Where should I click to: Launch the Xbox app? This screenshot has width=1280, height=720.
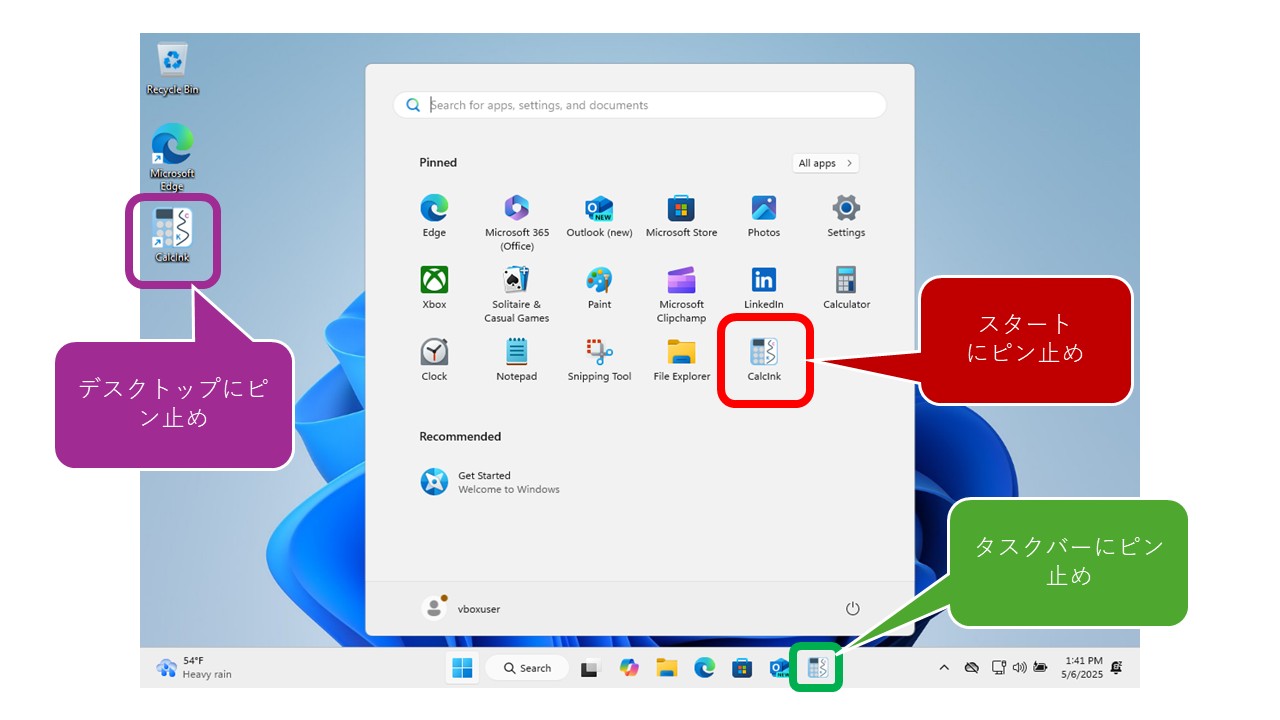tap(434, 288)
